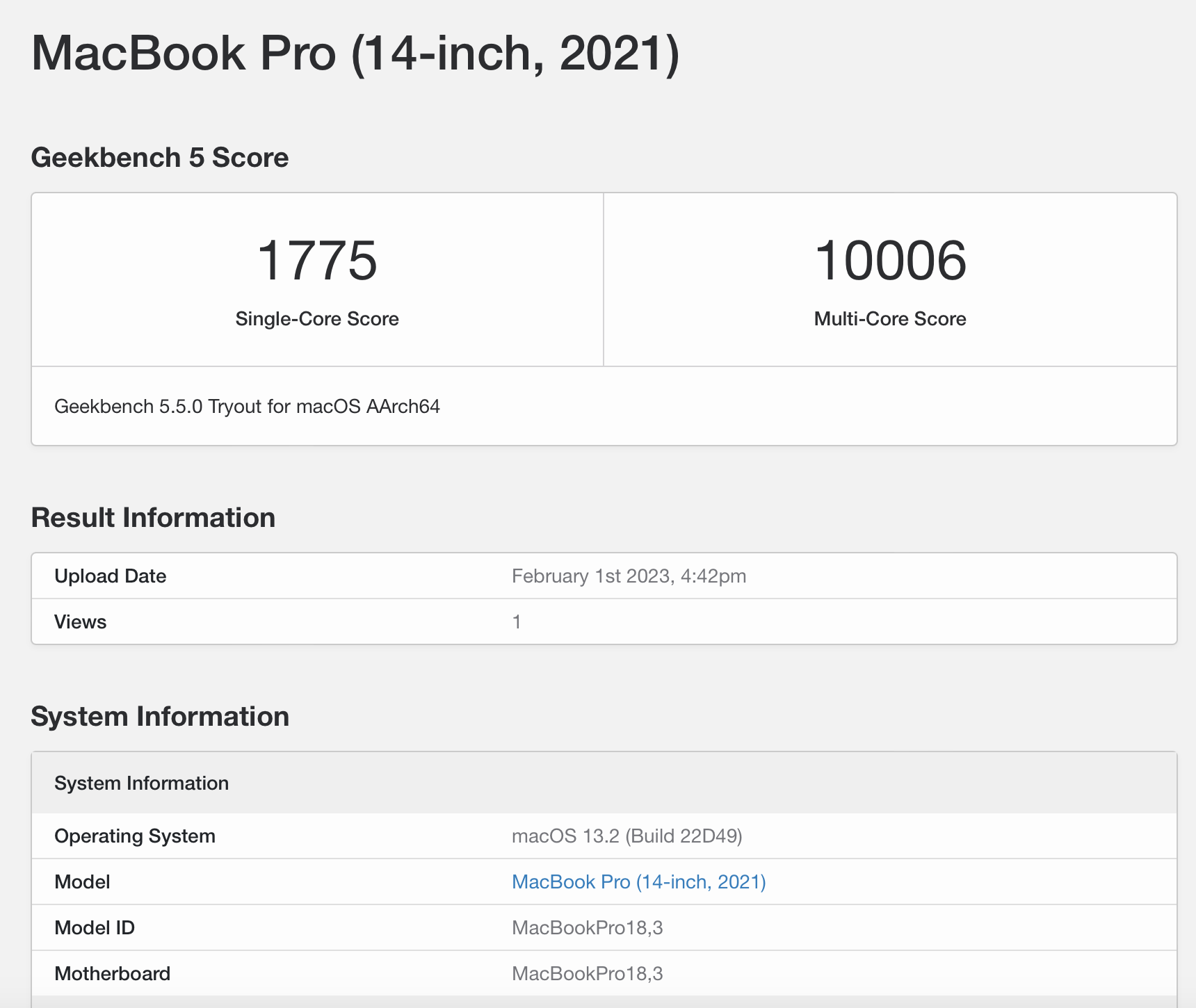1196x1008 pixels.
Task: Click the views count value of 1
Action: tap(516, 621)
